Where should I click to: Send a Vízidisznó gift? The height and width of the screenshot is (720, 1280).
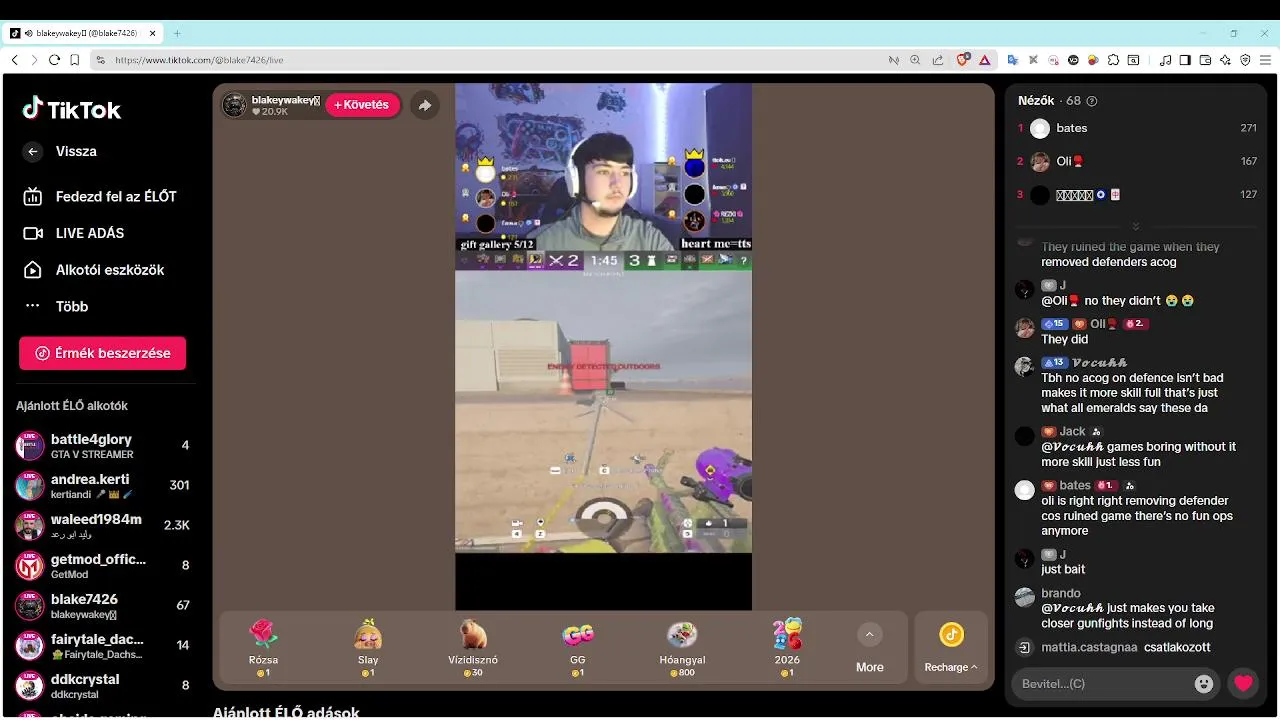pyautogui.click(x=473, y=647)
